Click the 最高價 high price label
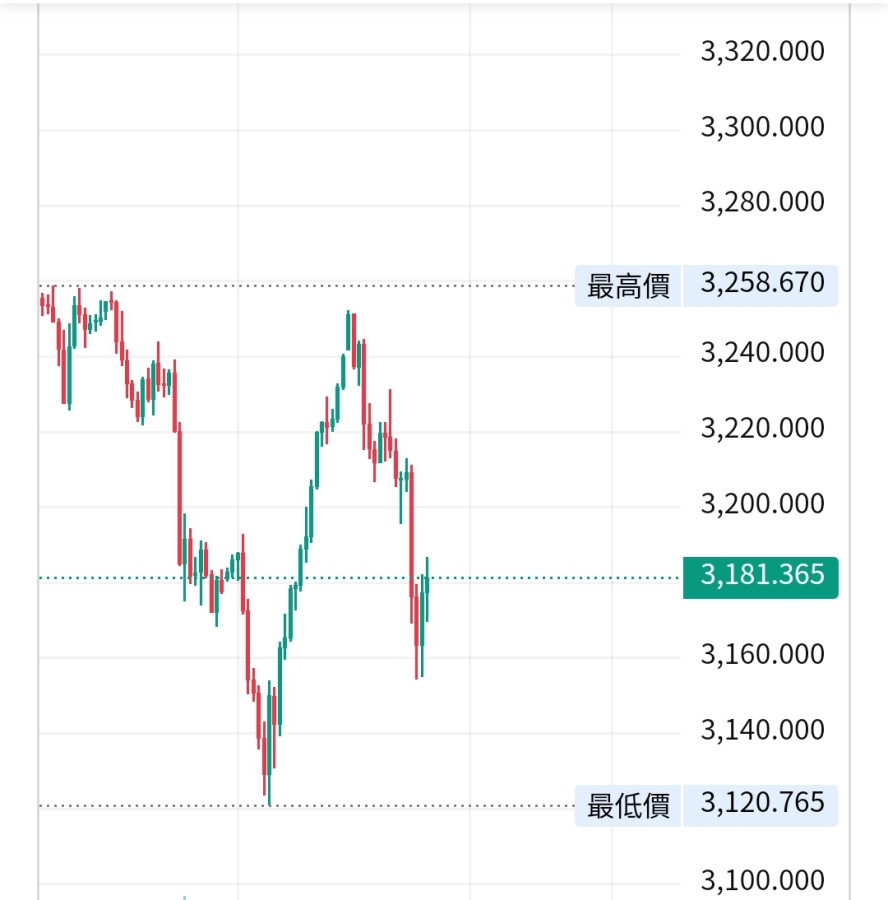This screenshot has height=900, width=888. (x=628, y=285)
